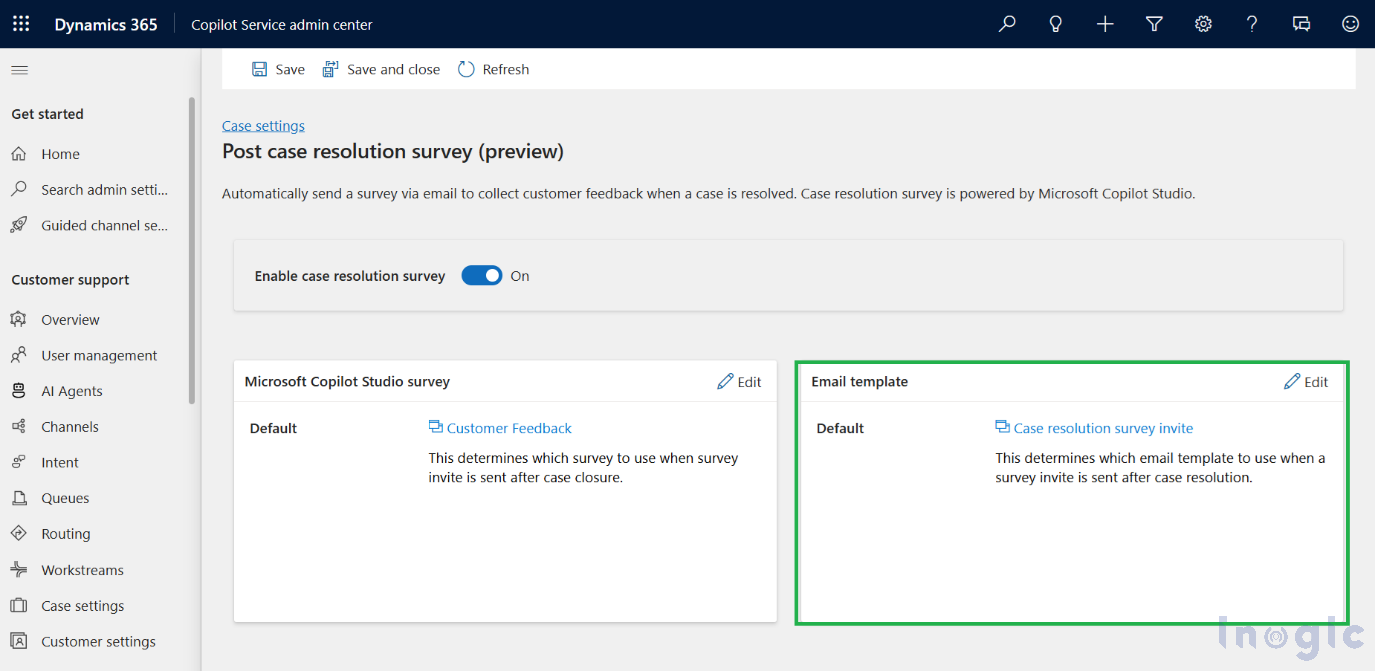This screenshot has height=671, width=1375.
Task: Collapse the left navigation hamburger menu
Action: pos(19,70)
